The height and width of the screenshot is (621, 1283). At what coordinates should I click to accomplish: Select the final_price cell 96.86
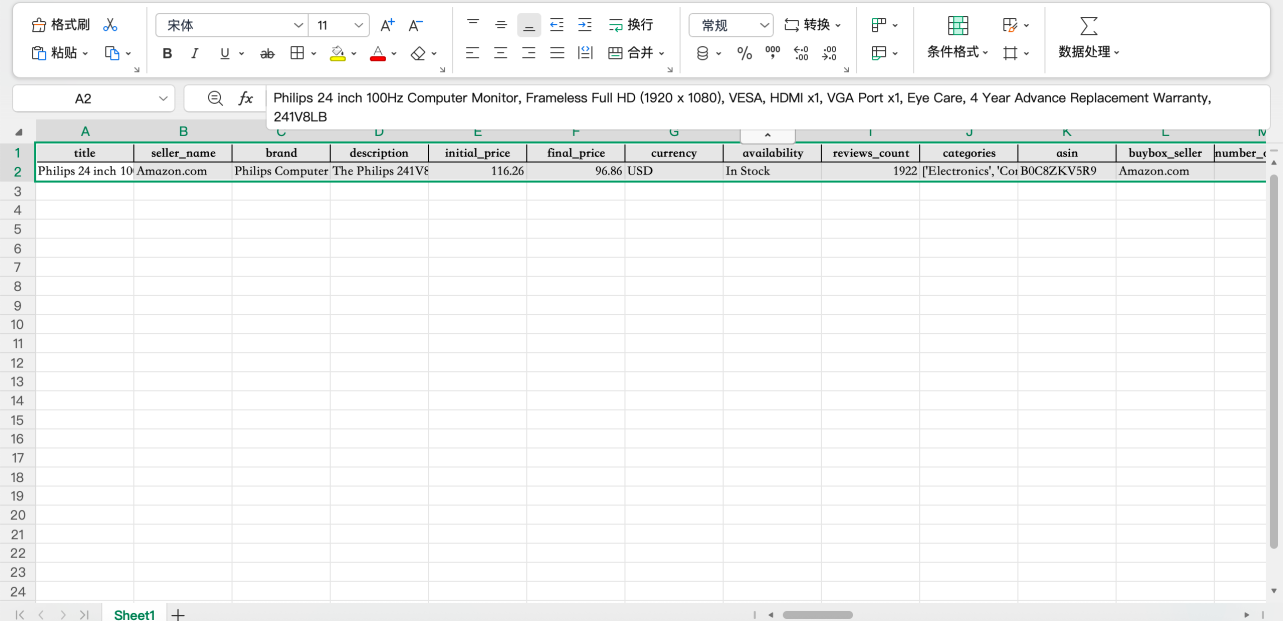[576, 171]
